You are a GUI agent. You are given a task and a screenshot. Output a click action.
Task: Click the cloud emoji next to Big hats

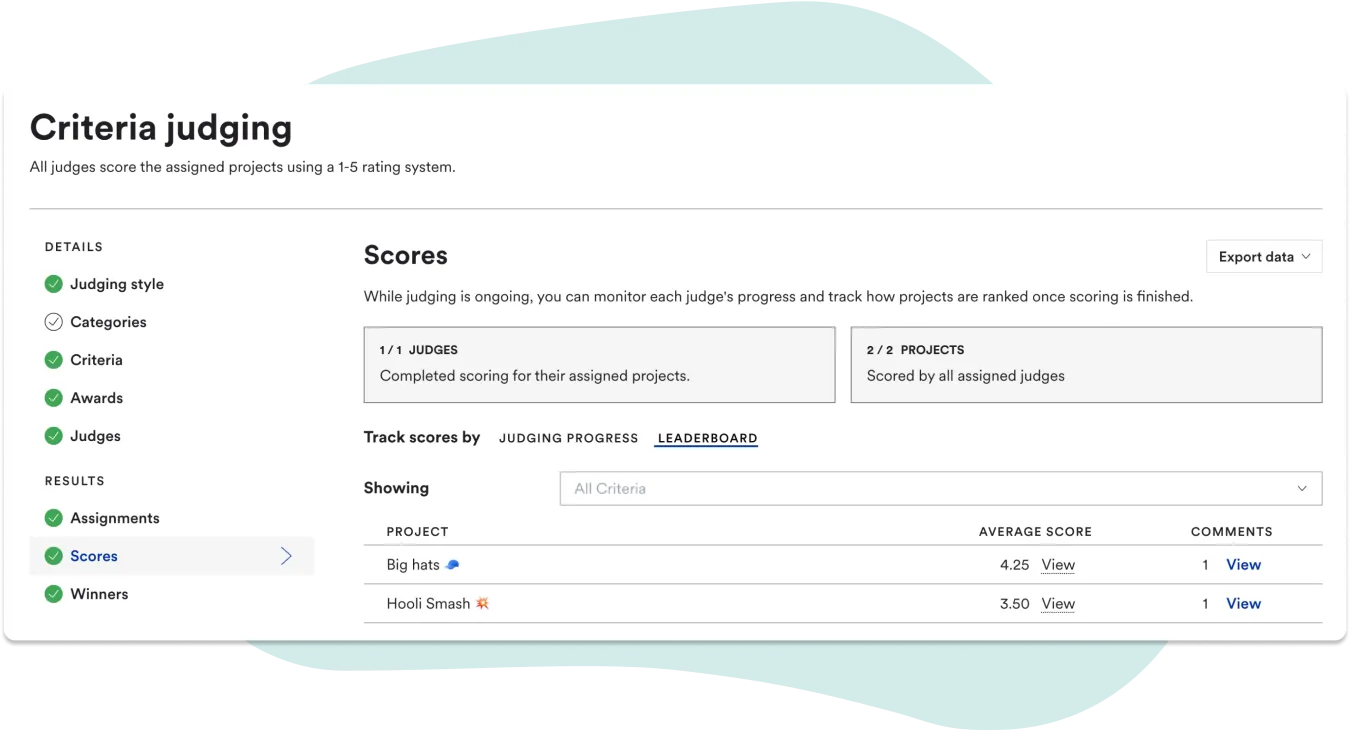[x=451, y=564]
